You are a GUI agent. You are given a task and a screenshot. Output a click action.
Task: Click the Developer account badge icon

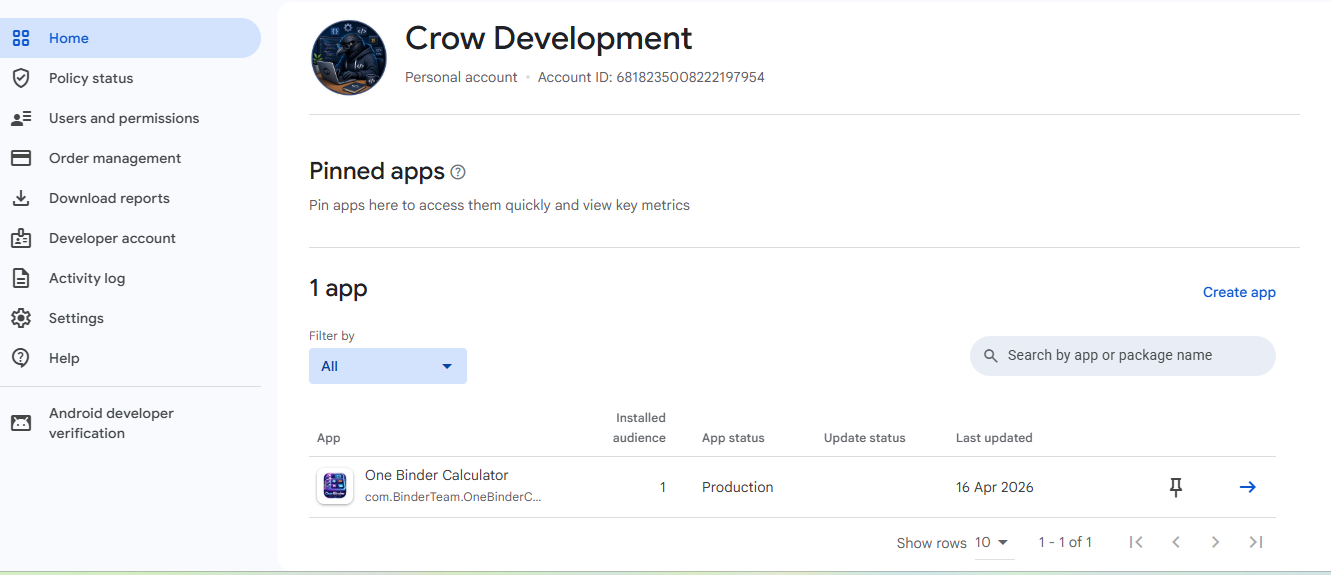(21, 238)
